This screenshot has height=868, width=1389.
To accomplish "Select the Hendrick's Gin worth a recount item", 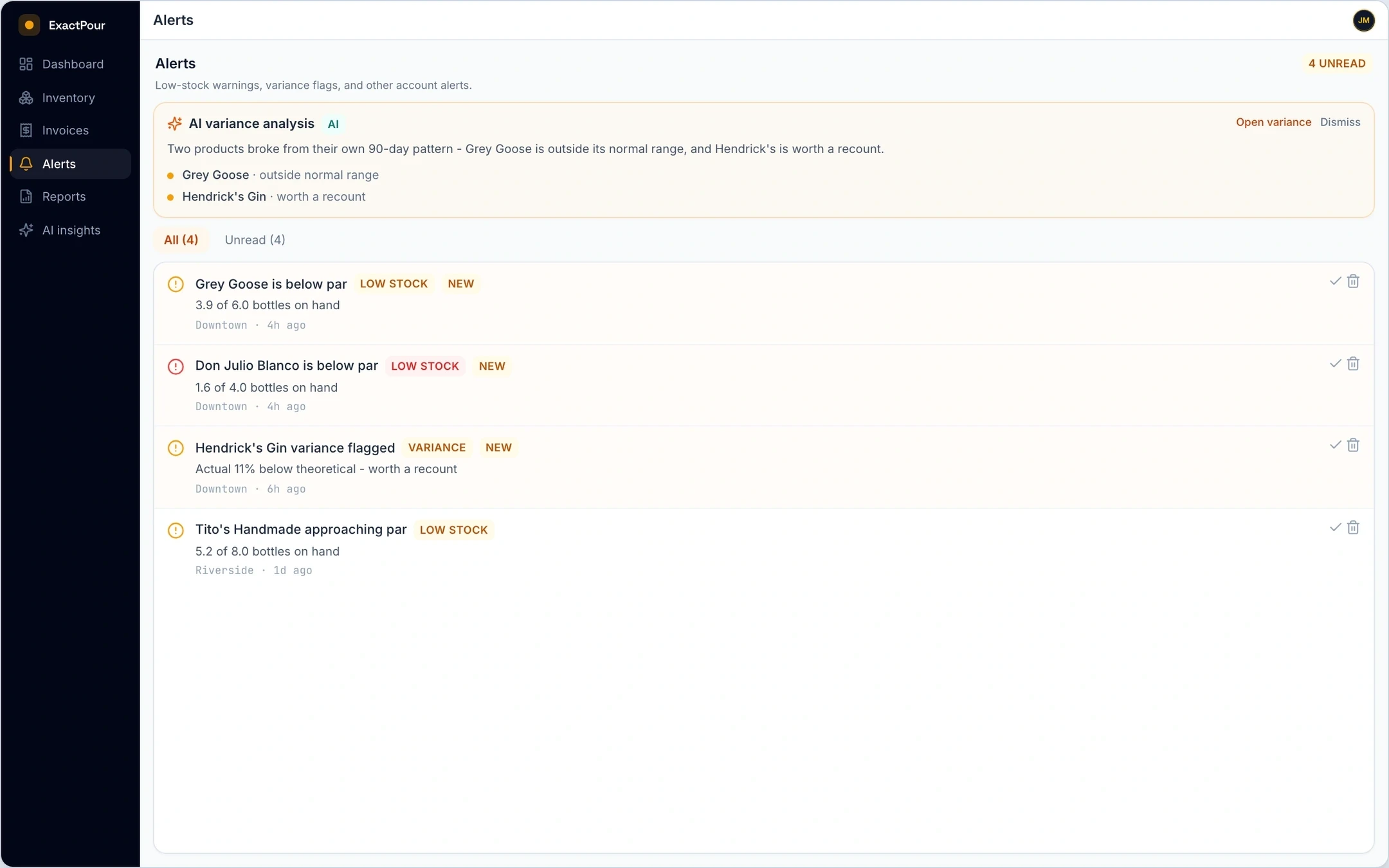I will 266,197.
